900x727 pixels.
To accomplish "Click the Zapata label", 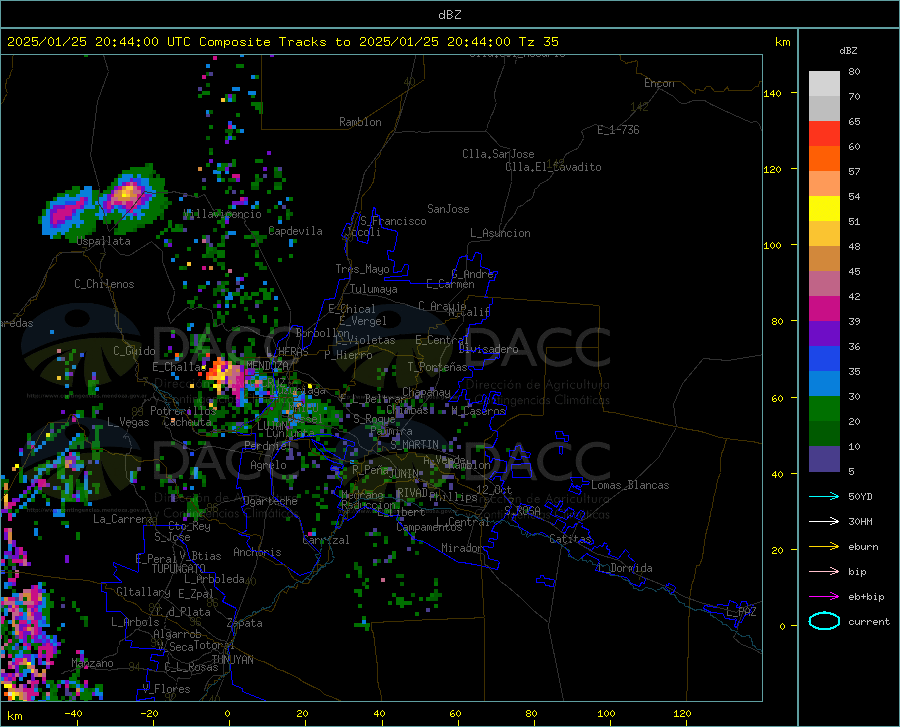I will pyautogui.click(x=245, y=623).
